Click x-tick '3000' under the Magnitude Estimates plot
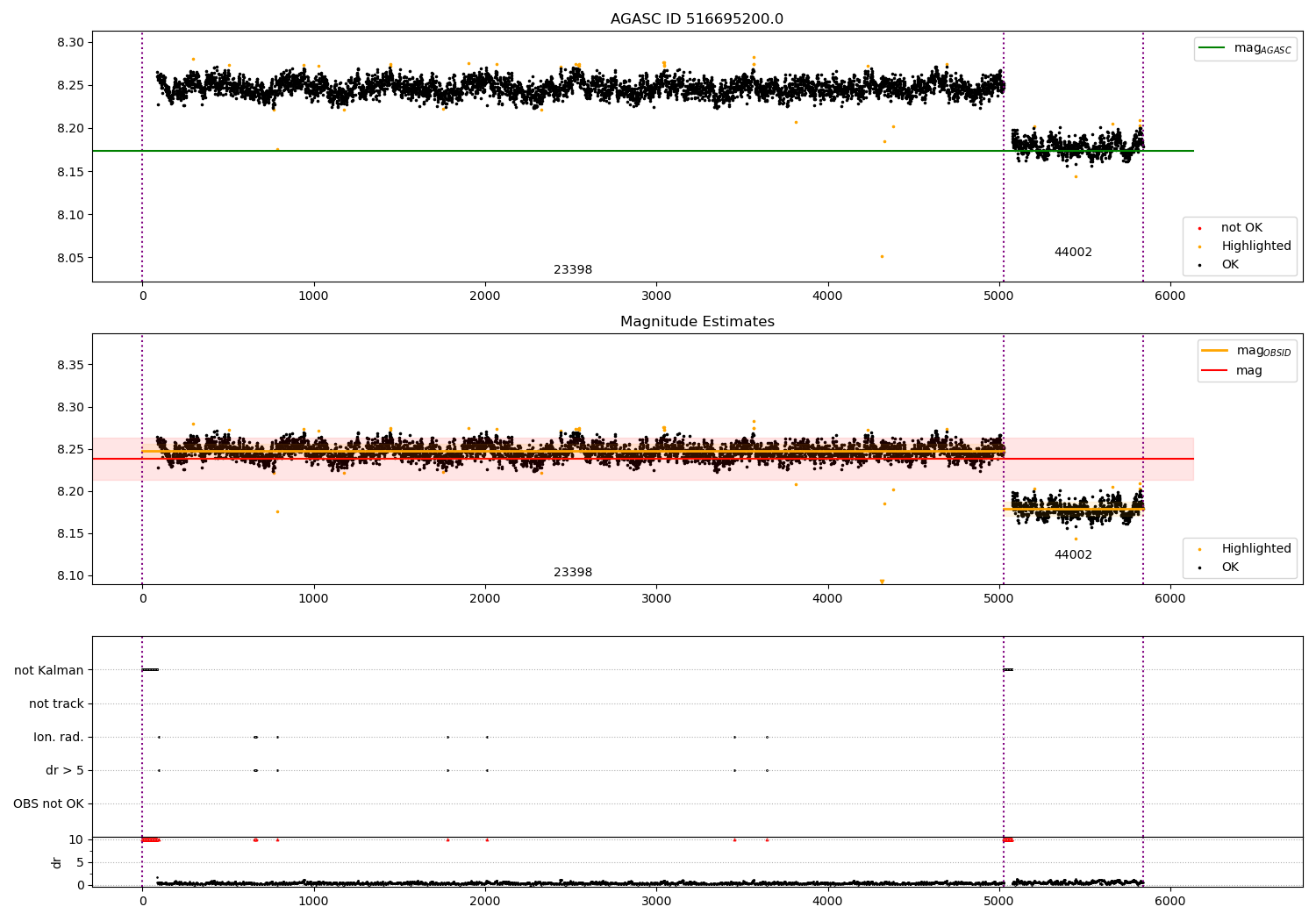 point(656,599)
